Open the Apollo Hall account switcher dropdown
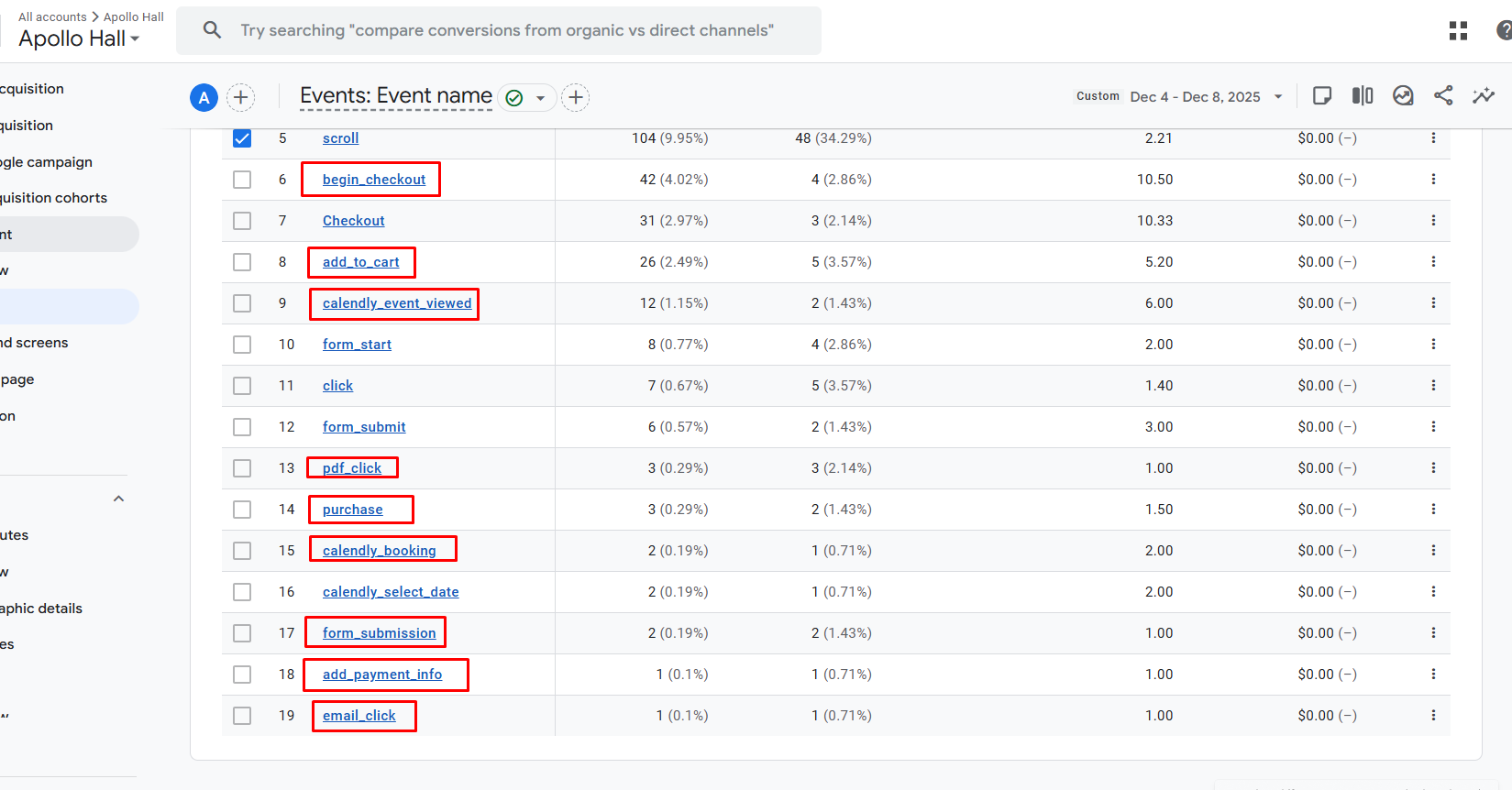This screenshot has height=790, width=1512. (80, 38)
